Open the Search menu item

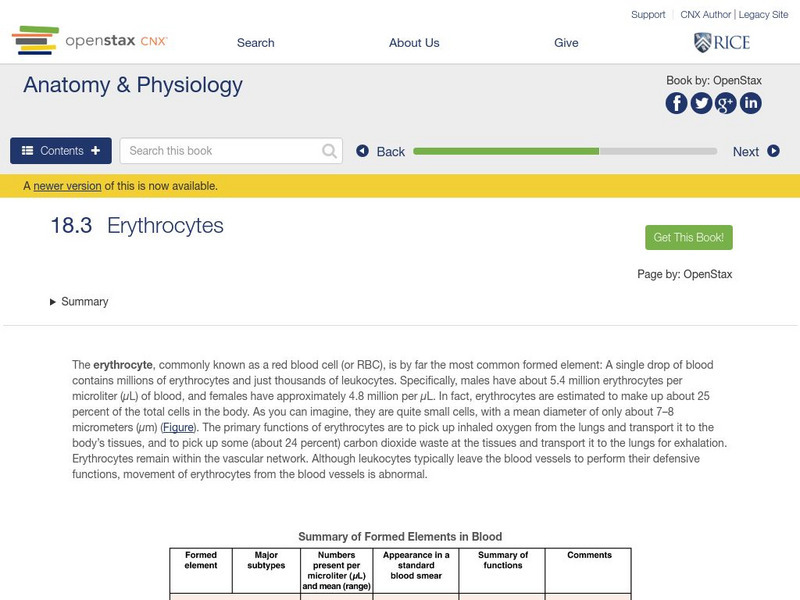255,43
